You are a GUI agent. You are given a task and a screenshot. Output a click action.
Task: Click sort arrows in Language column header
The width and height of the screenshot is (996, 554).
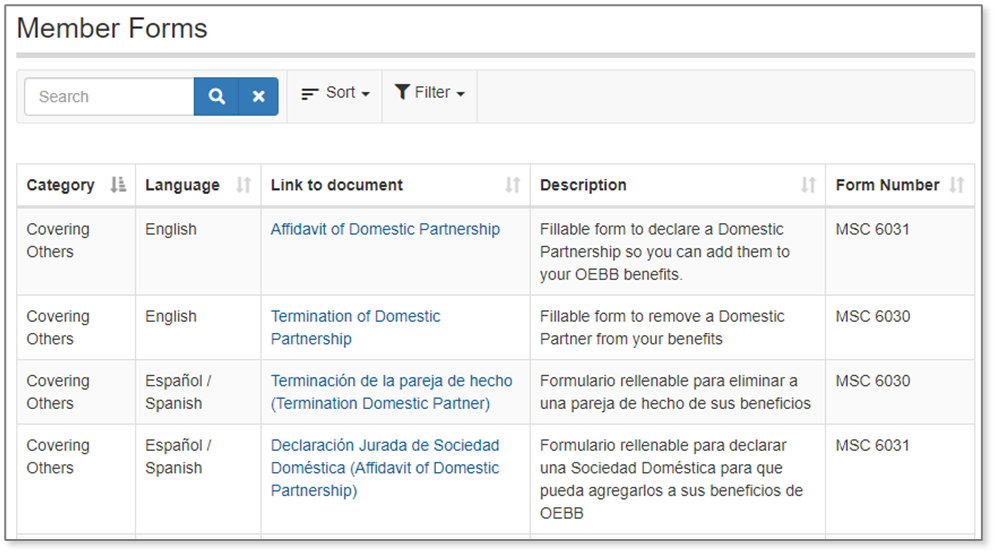[x=243, y=185]
